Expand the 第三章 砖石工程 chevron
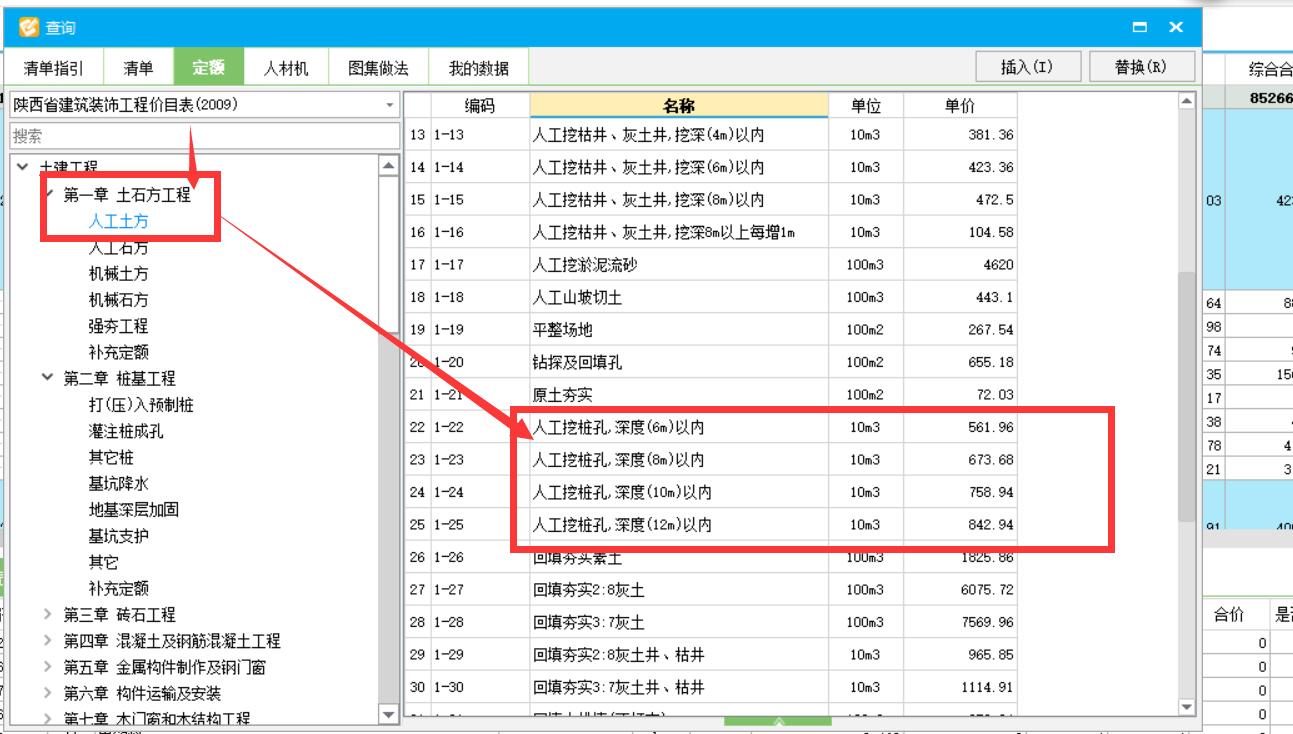This screenshot has height=734, width=1293. pos(47,614)
